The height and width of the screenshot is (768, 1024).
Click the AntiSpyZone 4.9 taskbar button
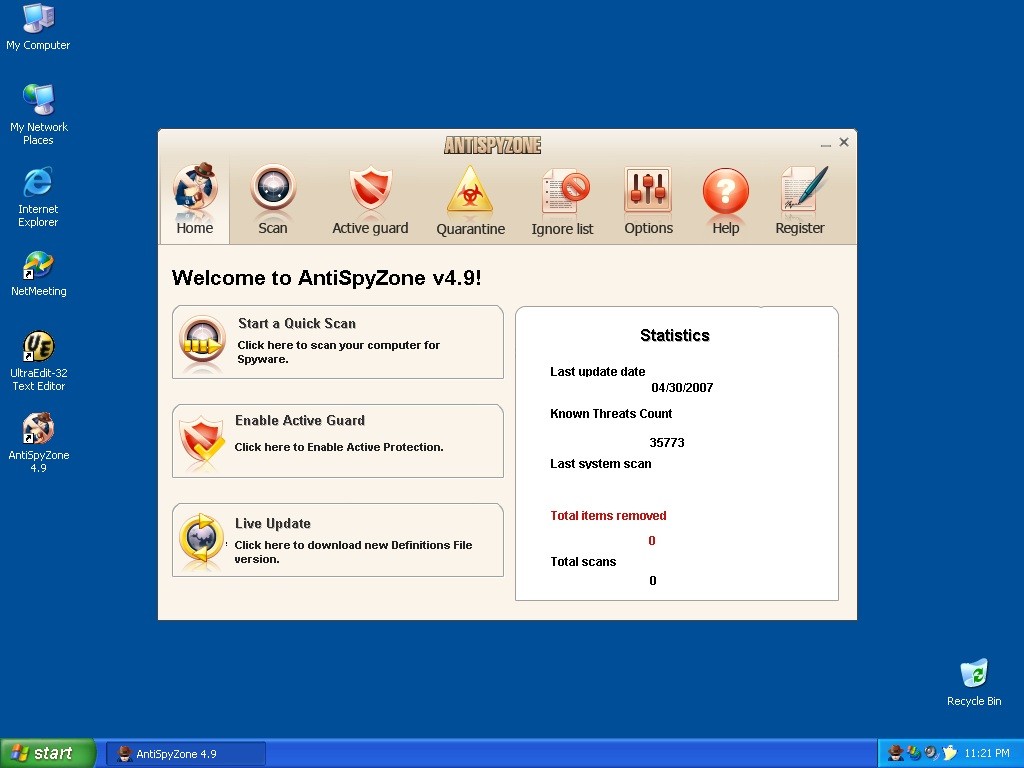point(186,754)
